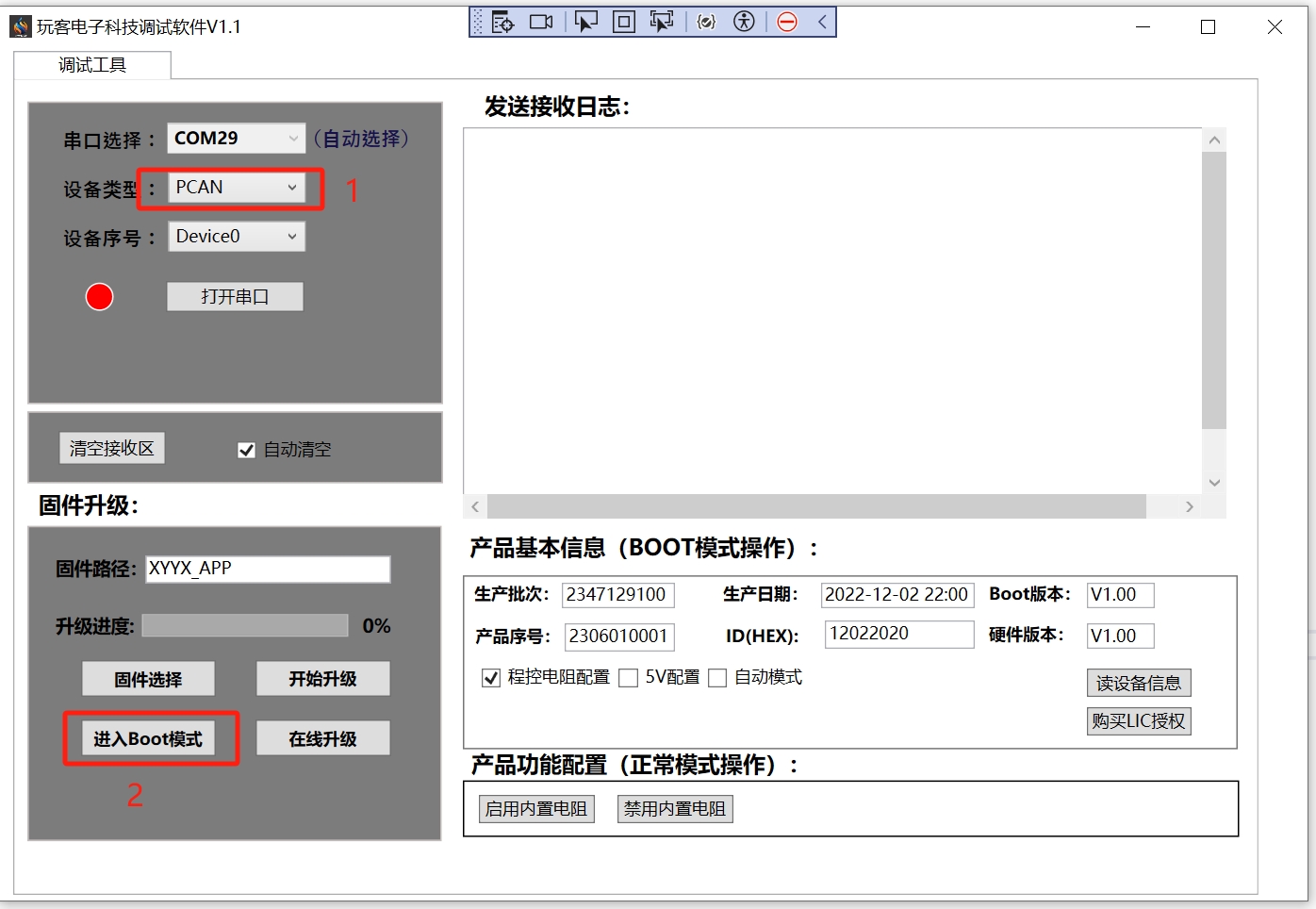Click the Boot版本 V1.00 field
The width and height of the screenshot is (1316, 909).
pyautogui.click(x=1120, y=595)
